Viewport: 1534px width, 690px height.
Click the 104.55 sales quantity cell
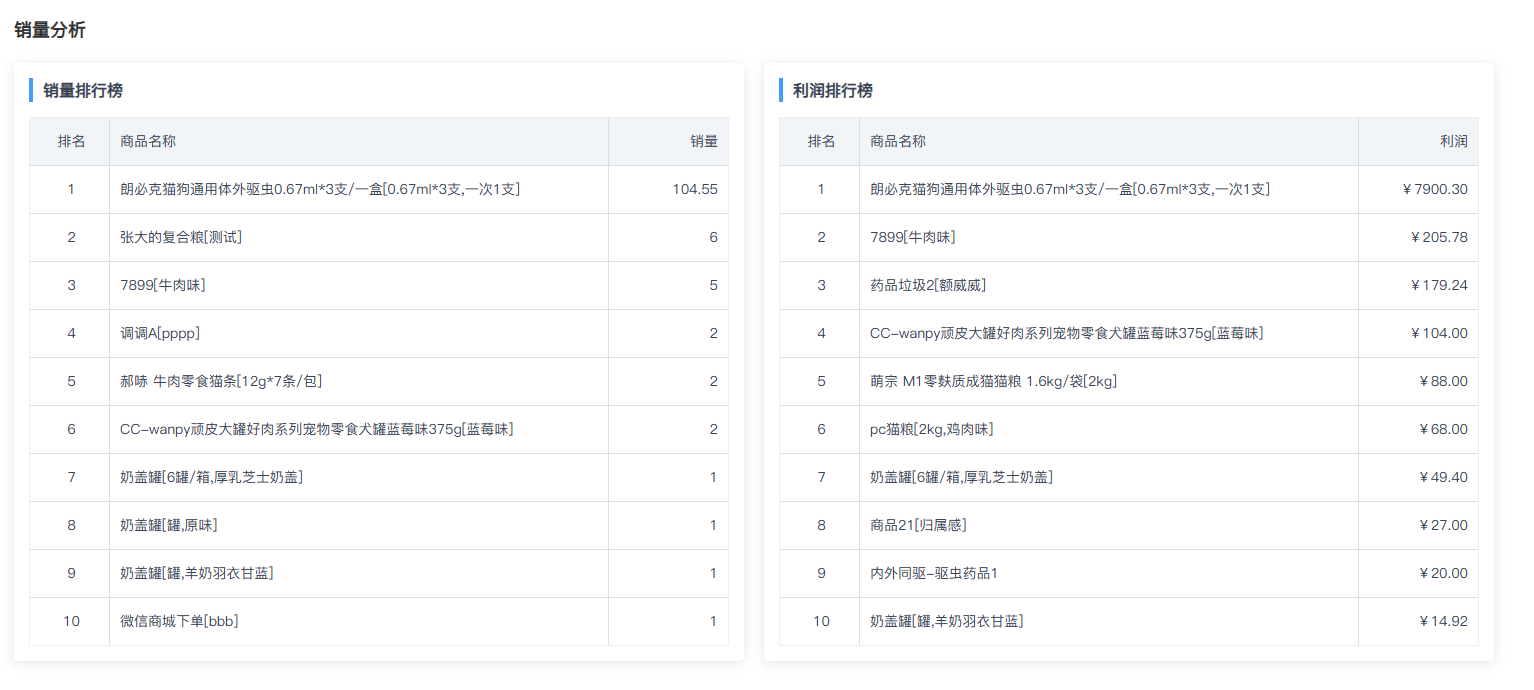[695, 190]
